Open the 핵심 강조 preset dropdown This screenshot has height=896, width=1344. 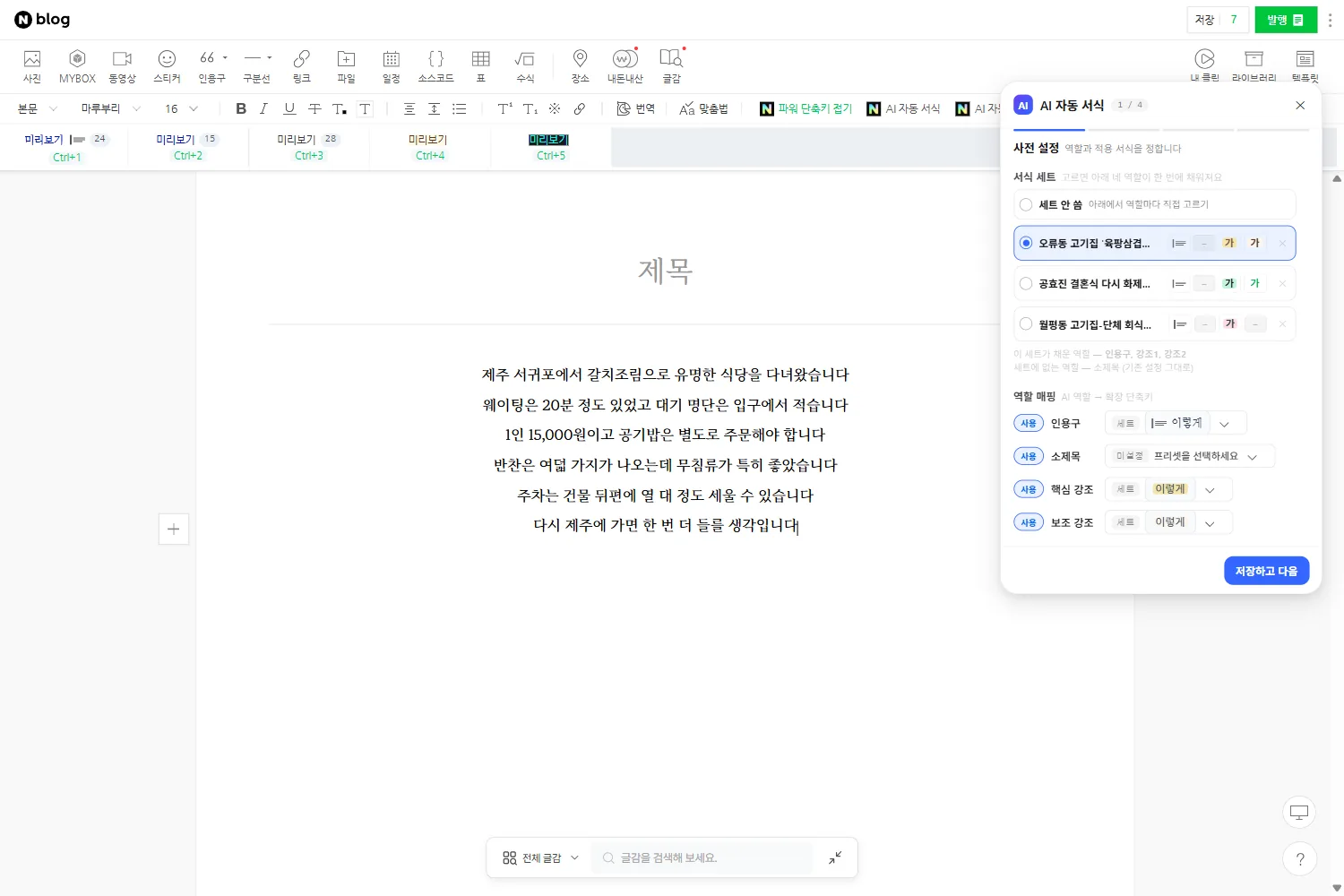(1169, 489)
